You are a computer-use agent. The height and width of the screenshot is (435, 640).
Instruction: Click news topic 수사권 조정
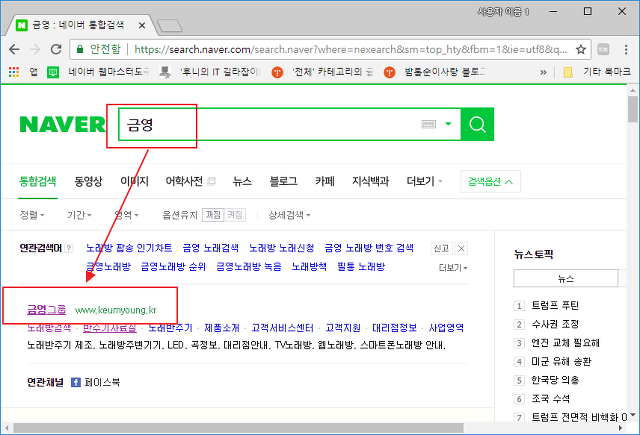coord(555,324)
